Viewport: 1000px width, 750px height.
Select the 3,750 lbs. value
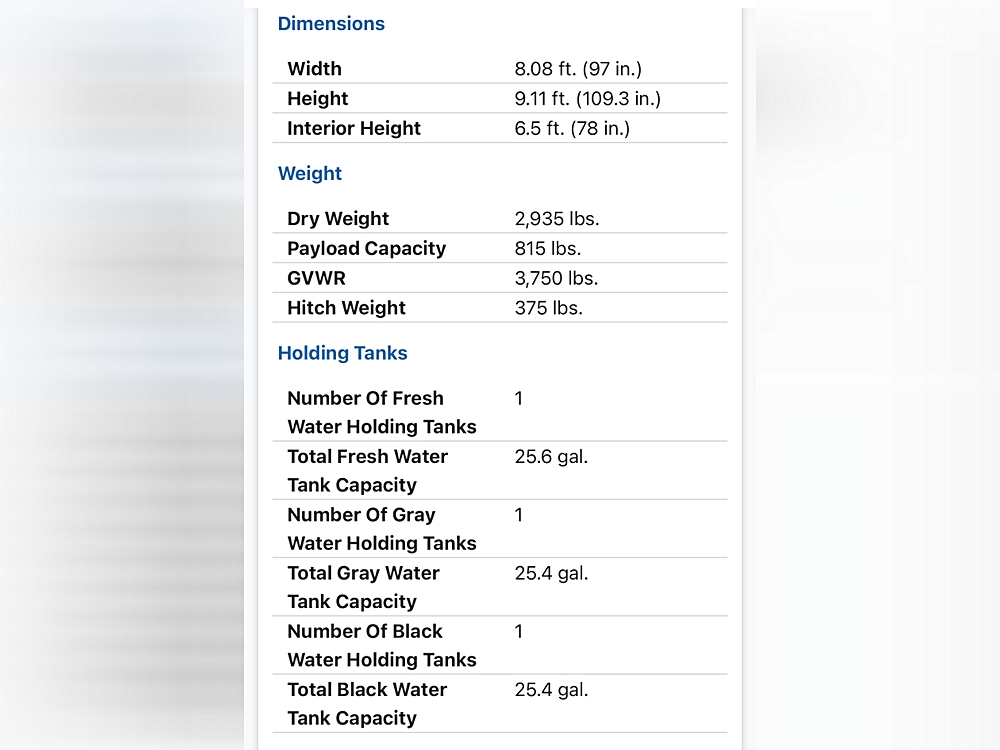point(556,278)
